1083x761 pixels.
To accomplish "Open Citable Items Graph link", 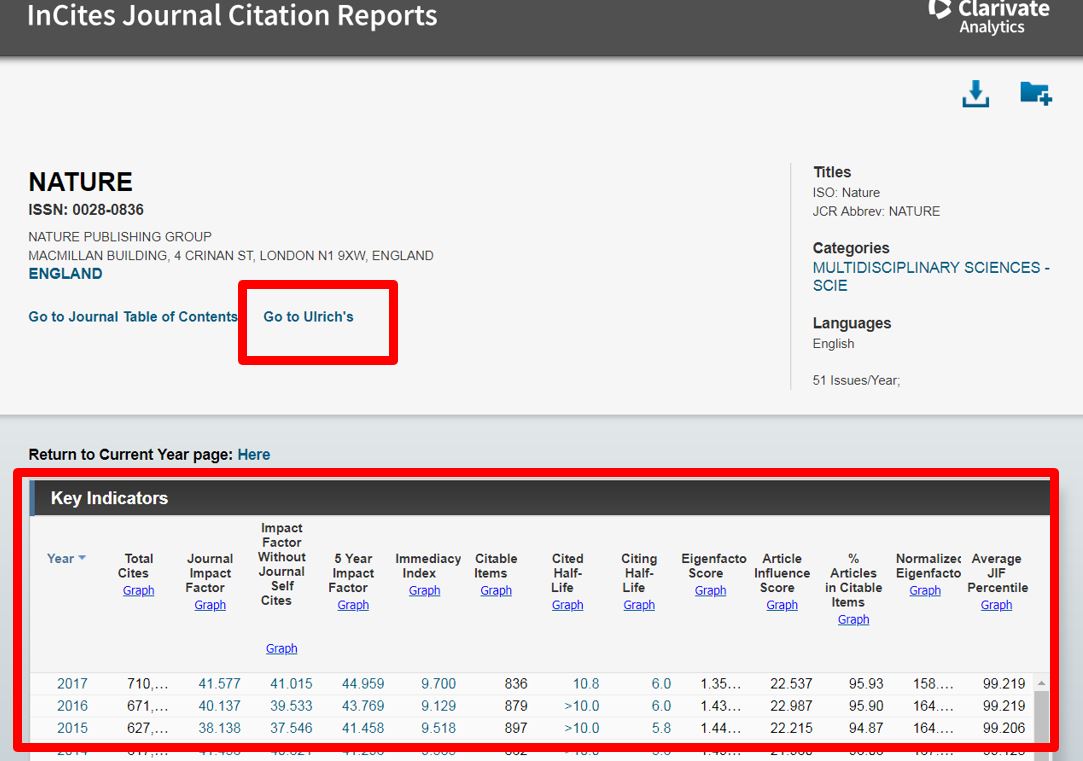I will 496,590.
